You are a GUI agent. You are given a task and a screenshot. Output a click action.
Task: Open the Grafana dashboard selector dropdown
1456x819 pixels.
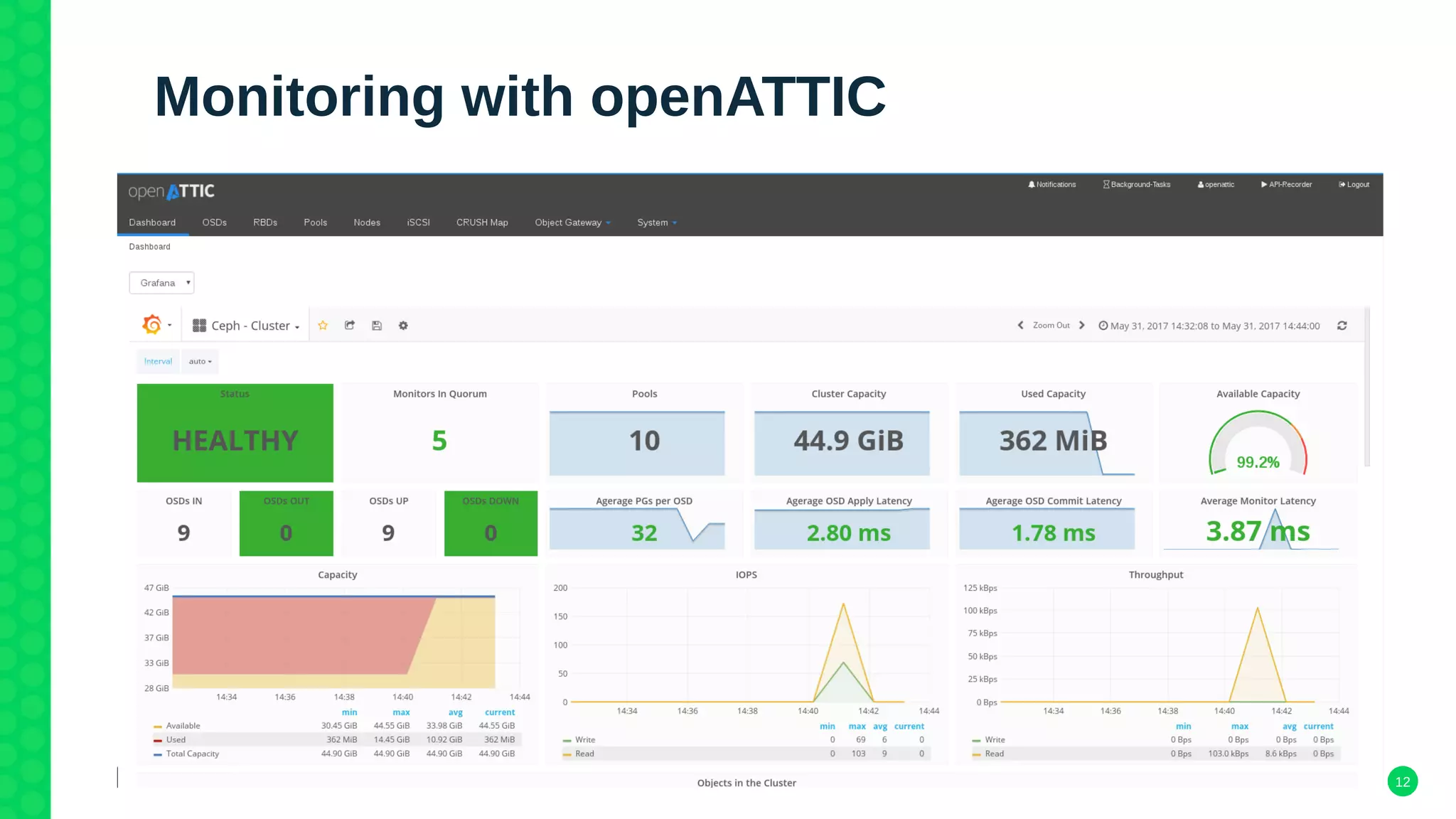pyautogui.click(x=161, y=283)
